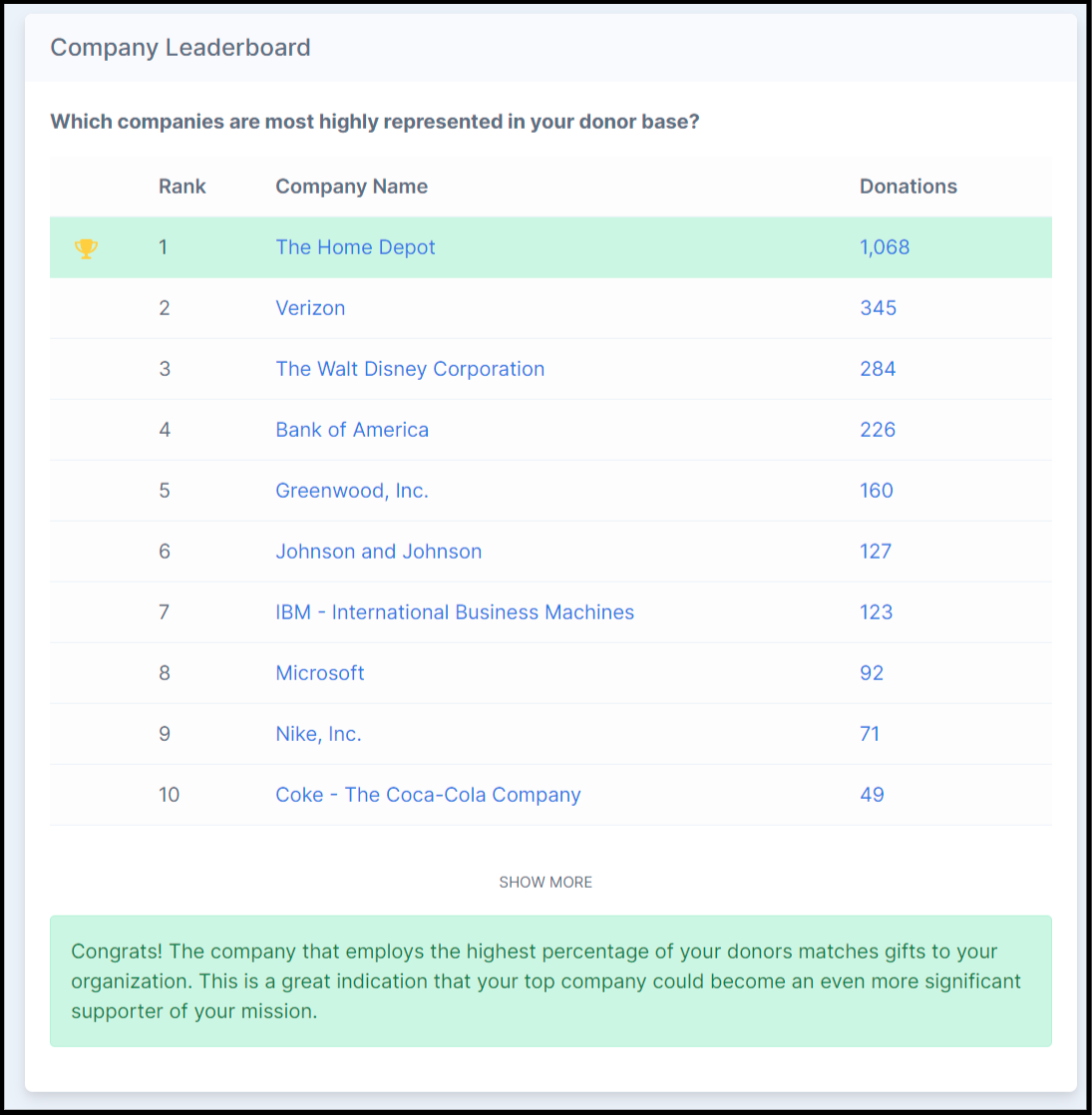Open the 284 donations figure for Disney
This screenshot has height=1115, width=1092.
(878, 369)
